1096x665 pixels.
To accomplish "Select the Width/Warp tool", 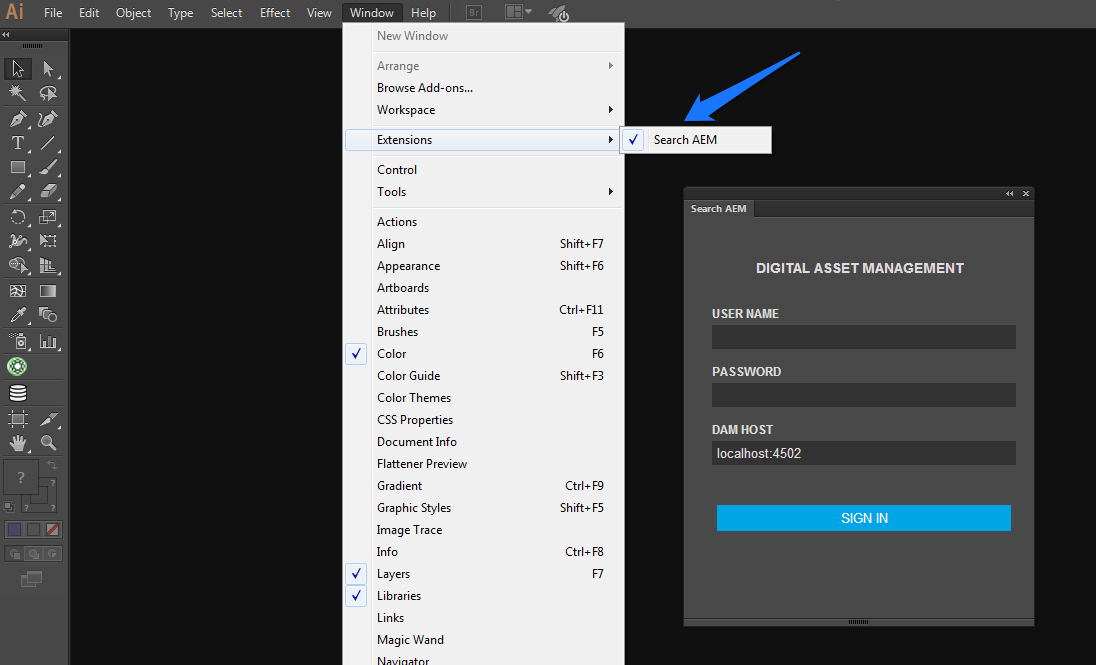I will (x=17, y=241).
